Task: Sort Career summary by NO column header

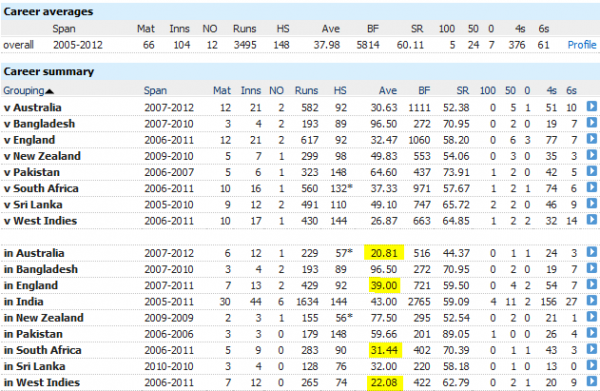Action: point(276,91)
